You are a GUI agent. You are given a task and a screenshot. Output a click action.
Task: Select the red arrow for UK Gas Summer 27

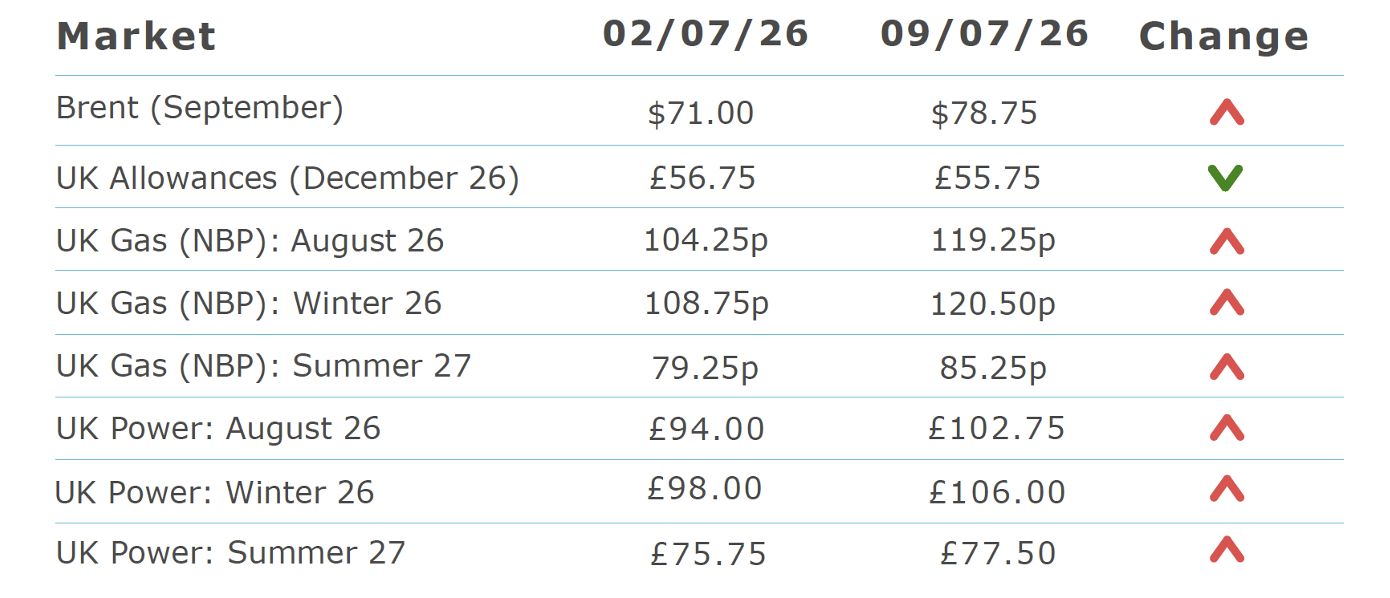[x=1226, y=367]
